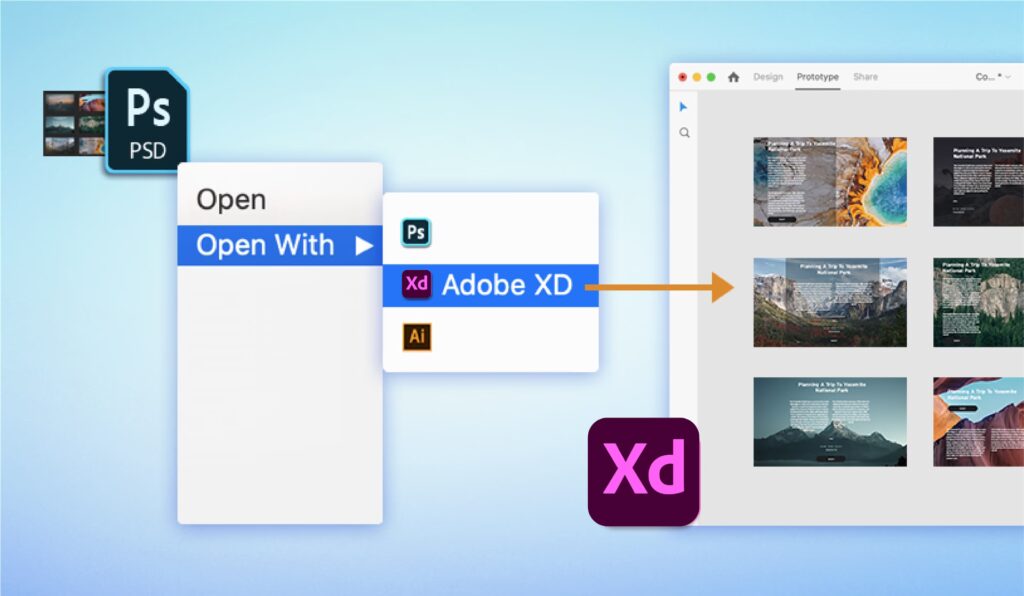Switch to the Prototype tab
1024x596 pixels.
(817, 77)
